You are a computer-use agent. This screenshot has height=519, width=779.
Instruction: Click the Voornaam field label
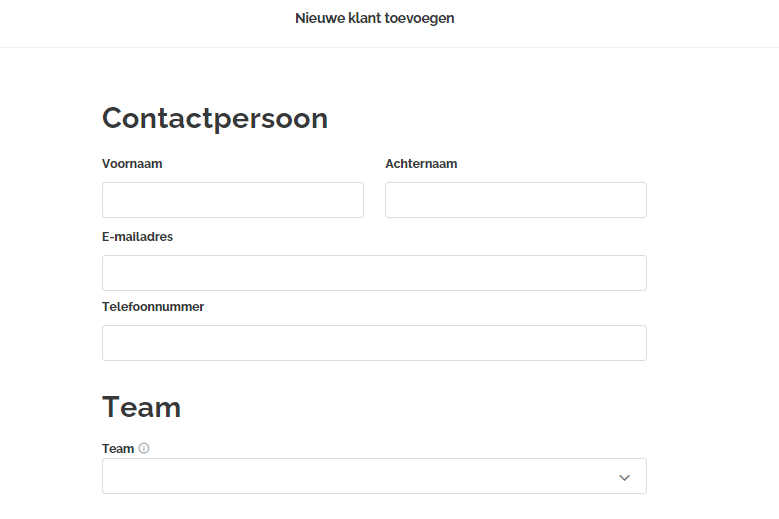point(132,164)
